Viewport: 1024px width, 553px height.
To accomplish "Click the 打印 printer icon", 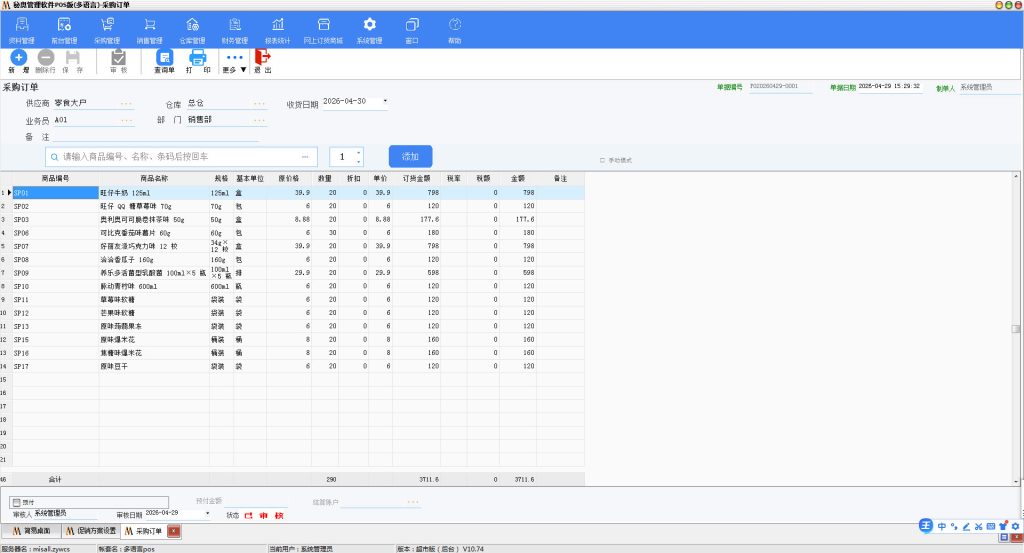I will (198, 62).
